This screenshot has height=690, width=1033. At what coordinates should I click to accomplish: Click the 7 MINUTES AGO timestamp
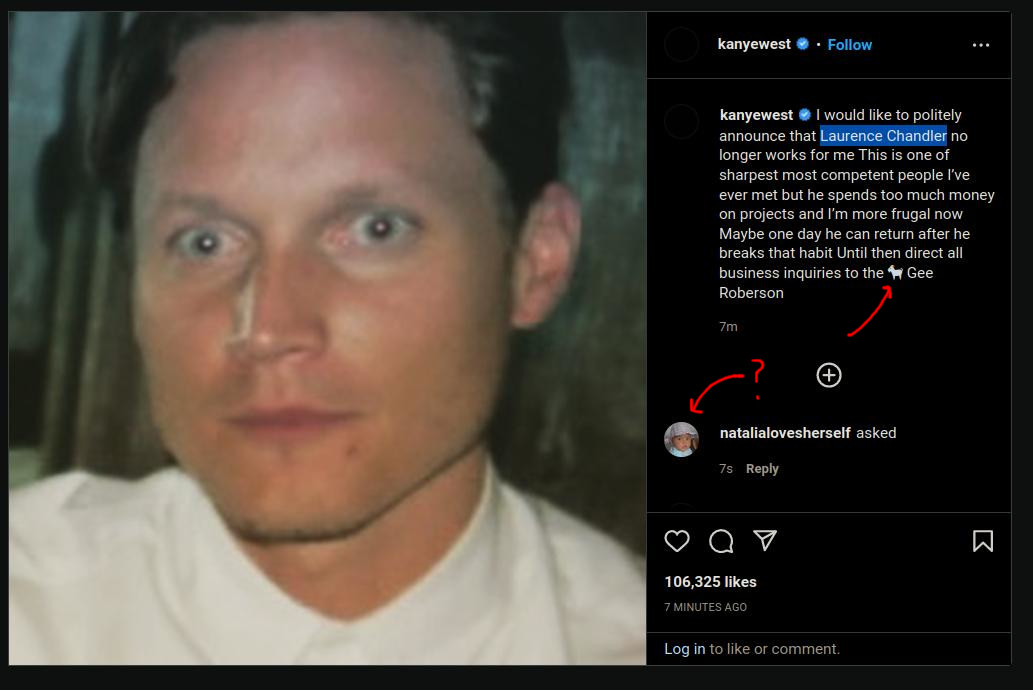(705, 607)
